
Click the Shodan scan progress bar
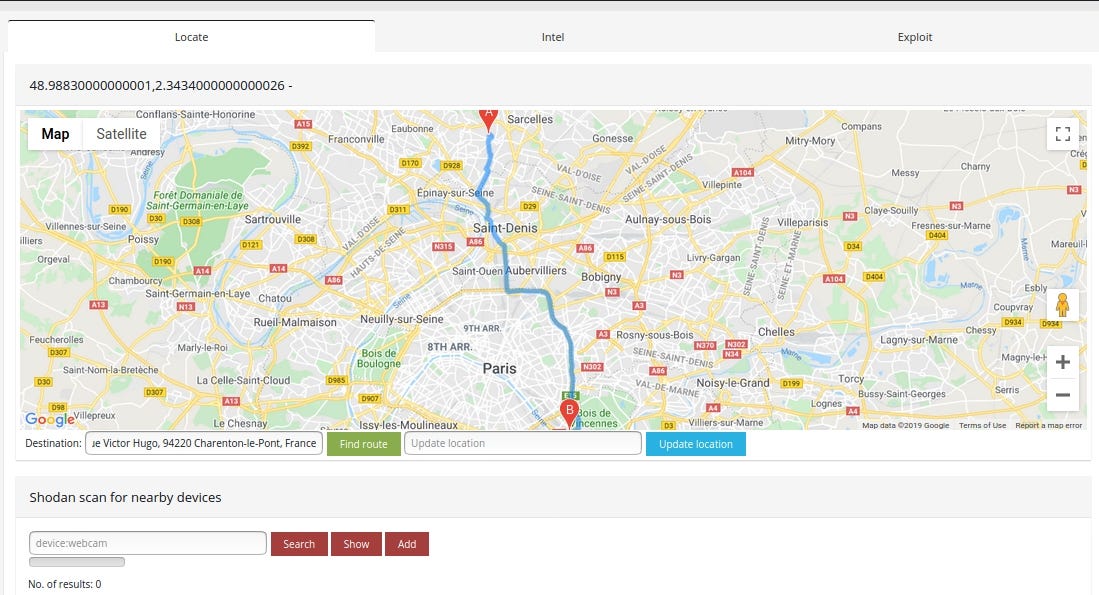click(77, 562)
